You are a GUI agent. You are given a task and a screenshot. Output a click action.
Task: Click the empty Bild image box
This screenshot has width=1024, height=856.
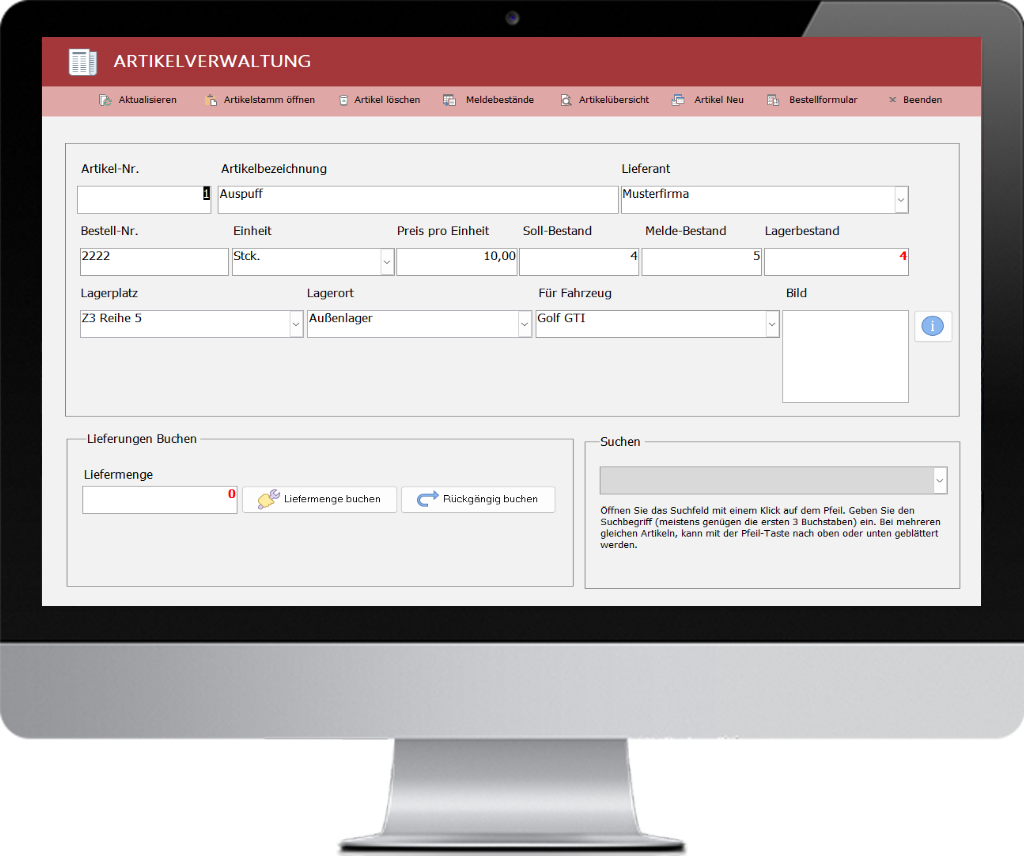tap(845, 356)
